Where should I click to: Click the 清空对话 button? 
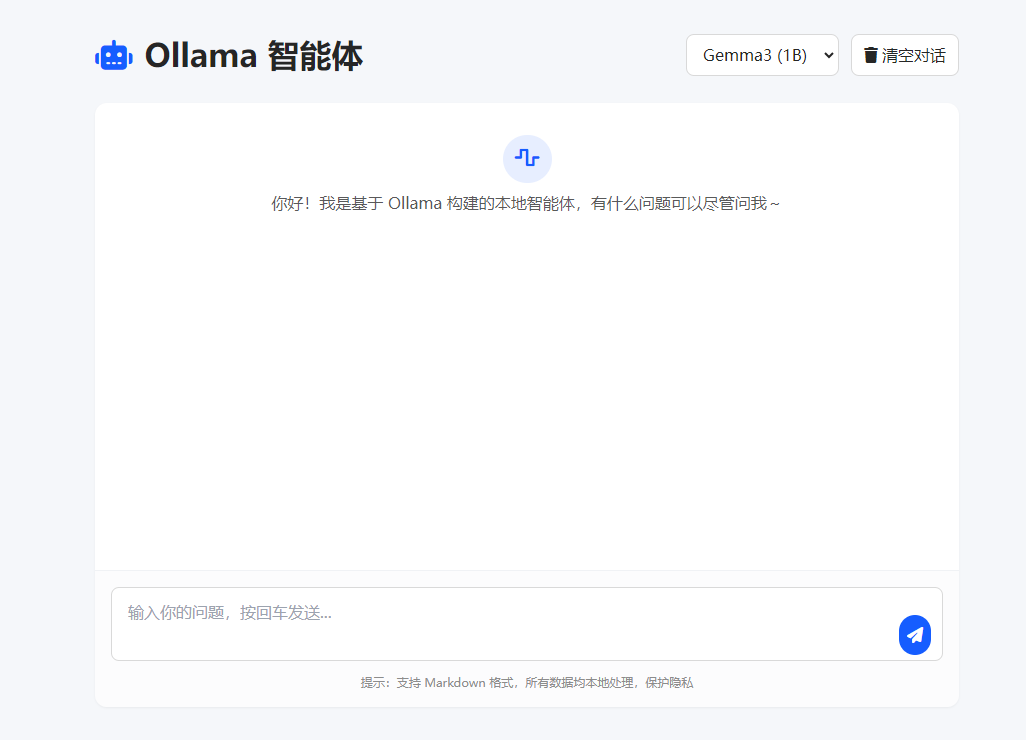click(x=904, y=55)
